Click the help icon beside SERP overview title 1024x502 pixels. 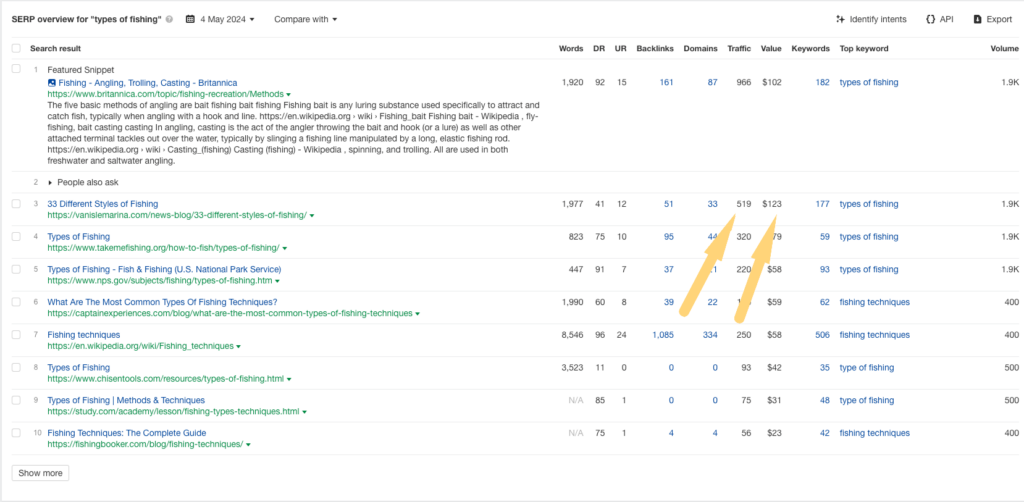(x=169, y=19)
